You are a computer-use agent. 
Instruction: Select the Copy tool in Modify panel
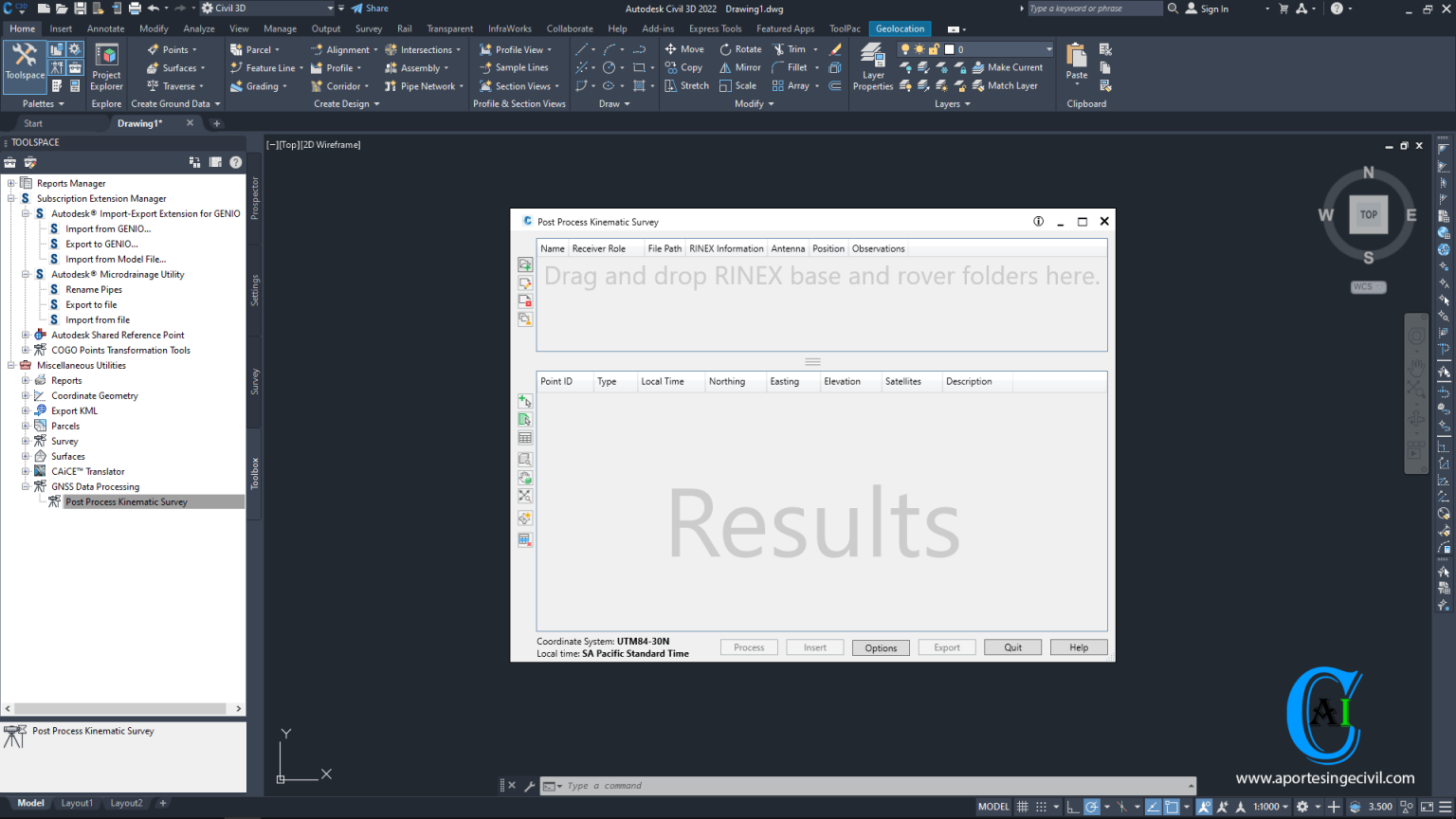pyautogui.click(x=683, y=67)
